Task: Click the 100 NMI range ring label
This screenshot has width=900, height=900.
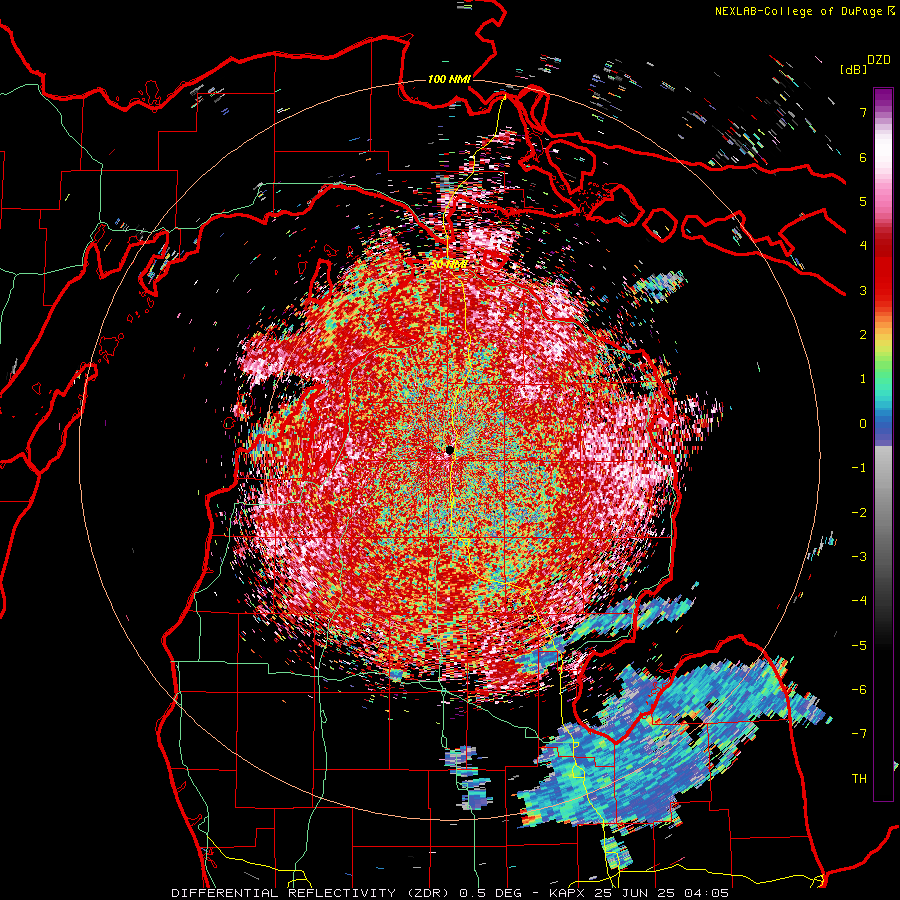Action: coord(449,79)
